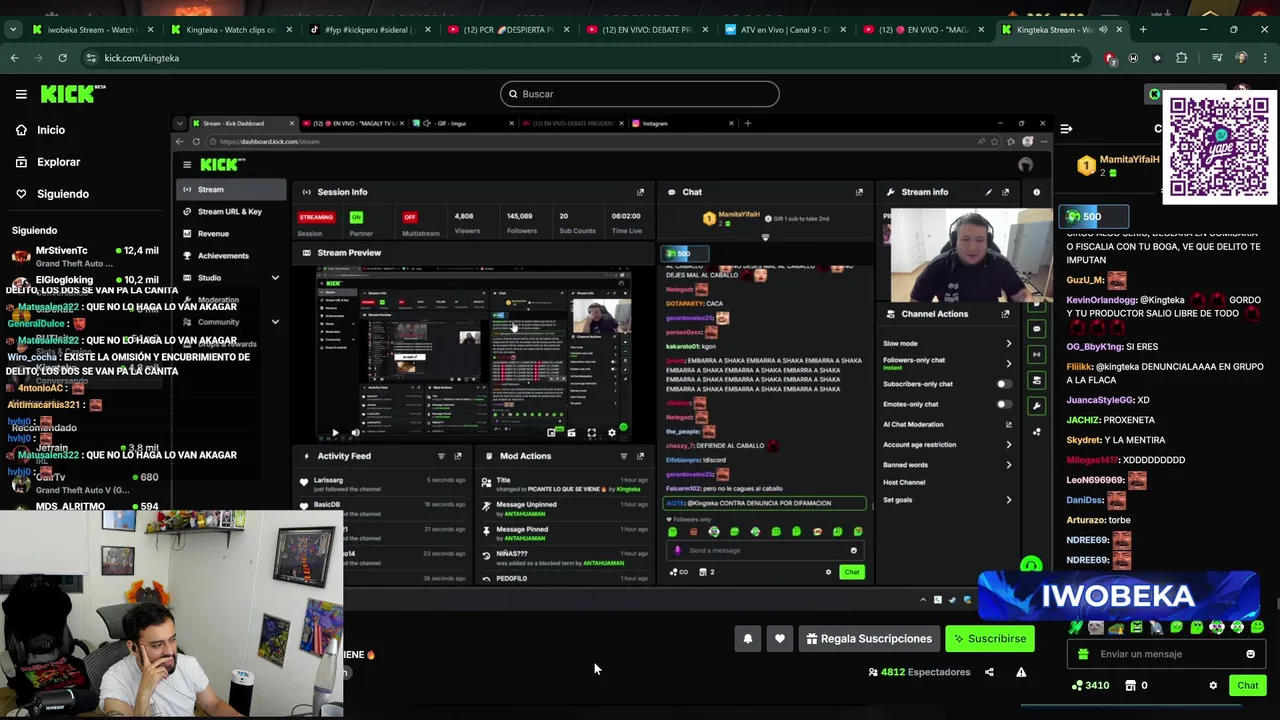1280x720 pixels.
Task: Expand the Studio section chevron
Action: point(275,278)
